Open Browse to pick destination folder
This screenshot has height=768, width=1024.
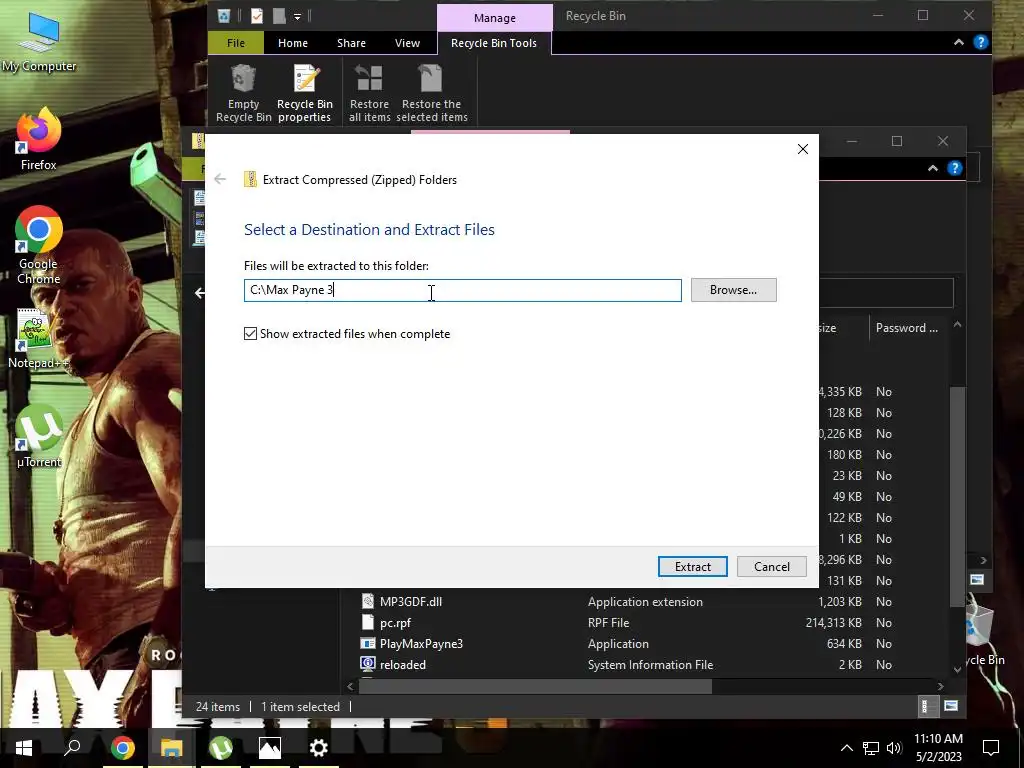coord(733,290)
